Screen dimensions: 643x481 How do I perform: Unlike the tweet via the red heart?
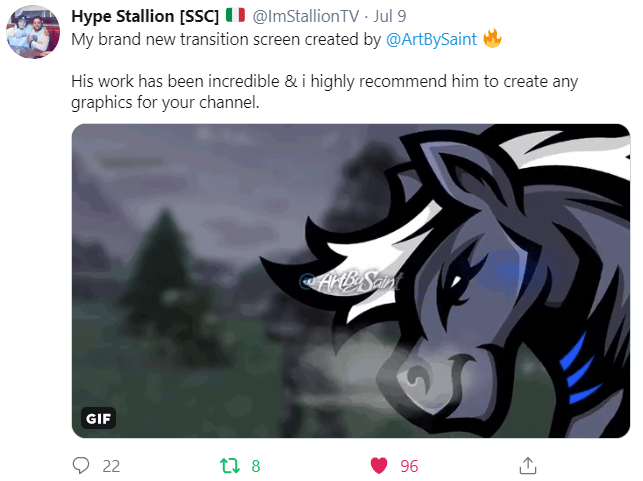379,466
